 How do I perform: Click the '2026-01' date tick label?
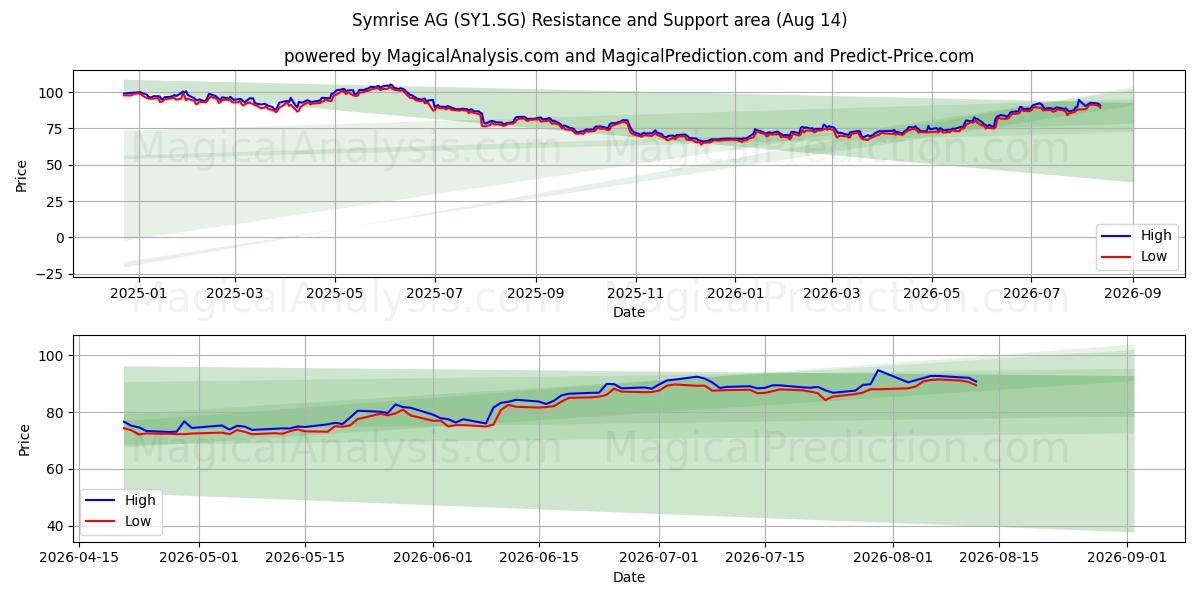735,294
